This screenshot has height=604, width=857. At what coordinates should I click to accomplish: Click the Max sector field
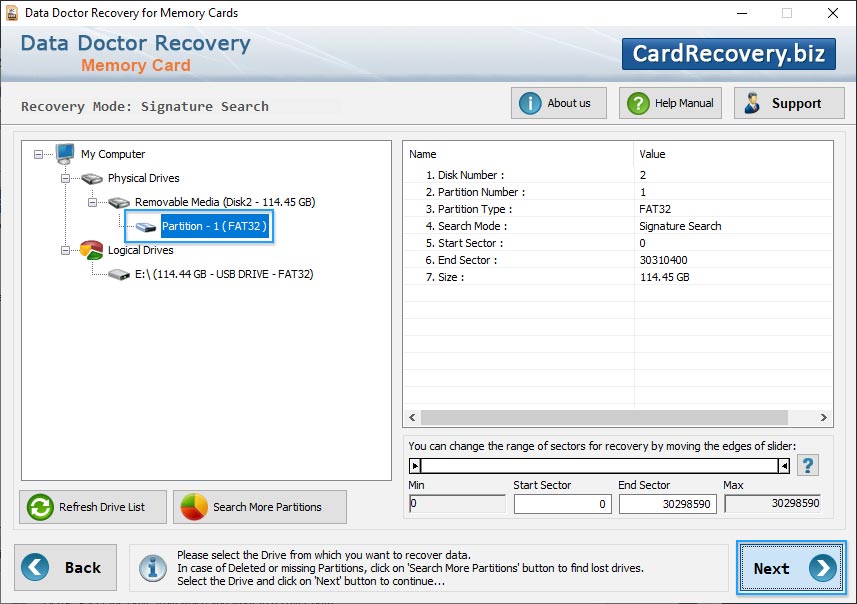click(772, 503)
